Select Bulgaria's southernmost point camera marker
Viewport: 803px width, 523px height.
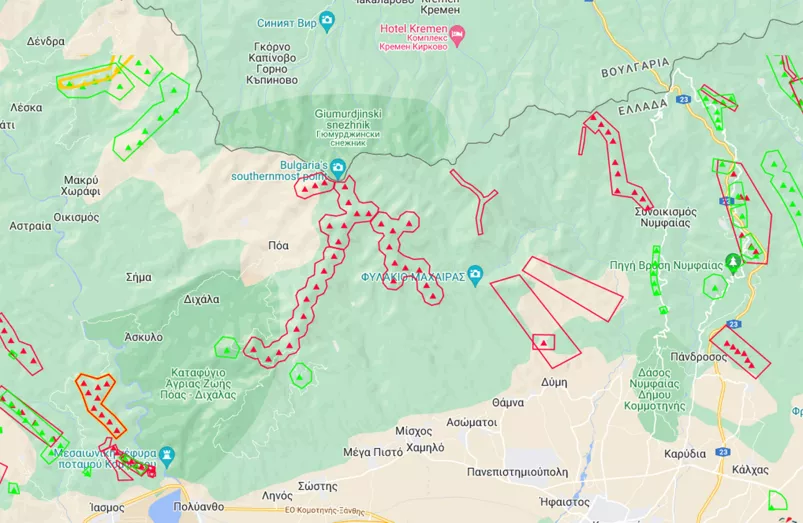(338, 168)
